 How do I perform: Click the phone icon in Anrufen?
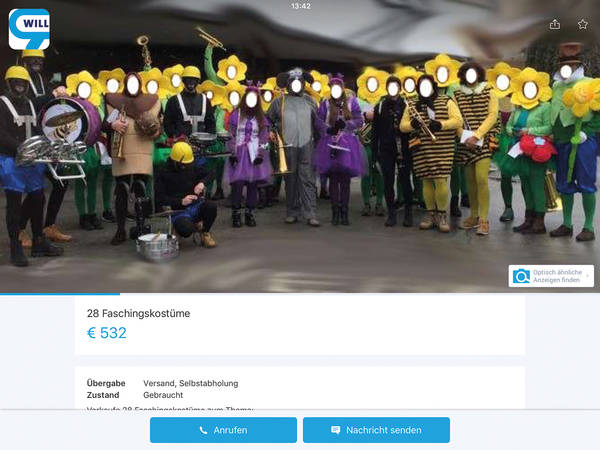coord(203,430)
